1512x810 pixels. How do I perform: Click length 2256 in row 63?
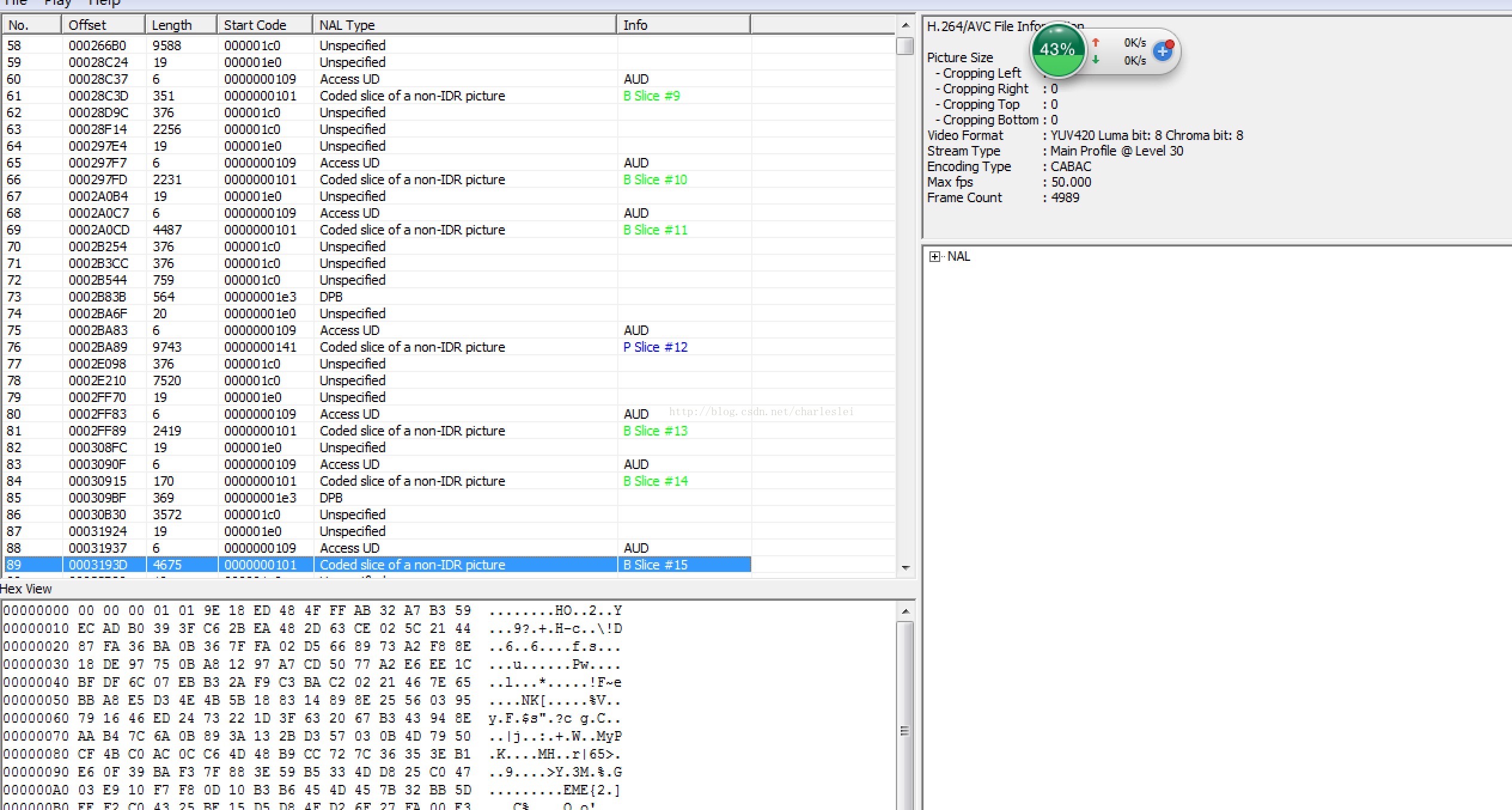pyautogui.click(x=166, y=129)
